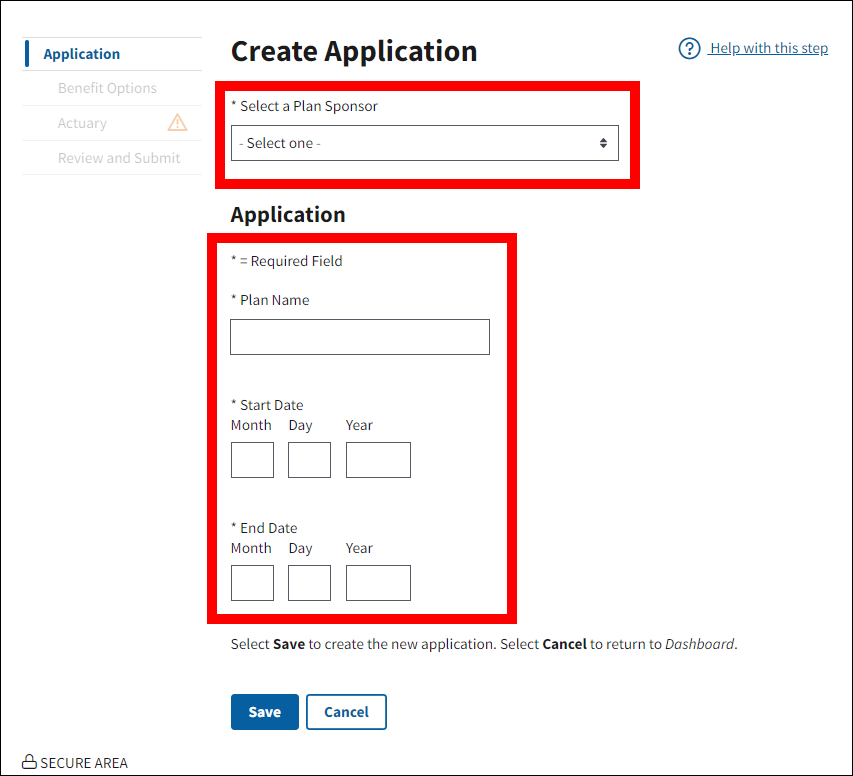Focus the Plan Name text field
Viewport: 853px width, 776px height.
point(360,337)
